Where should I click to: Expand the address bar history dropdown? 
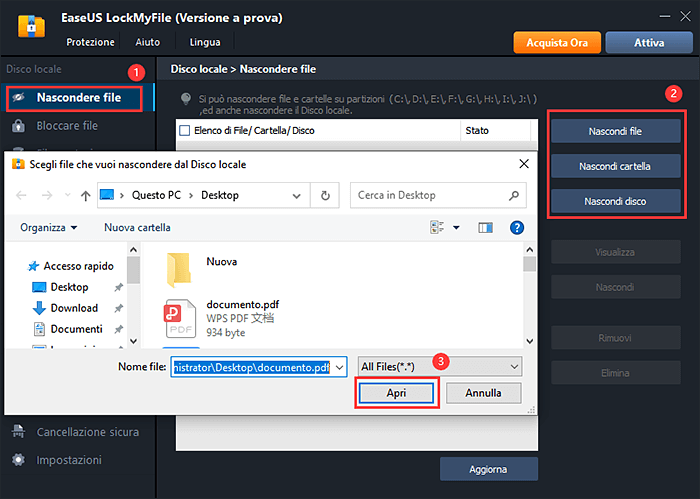click(x=296, y=195)
